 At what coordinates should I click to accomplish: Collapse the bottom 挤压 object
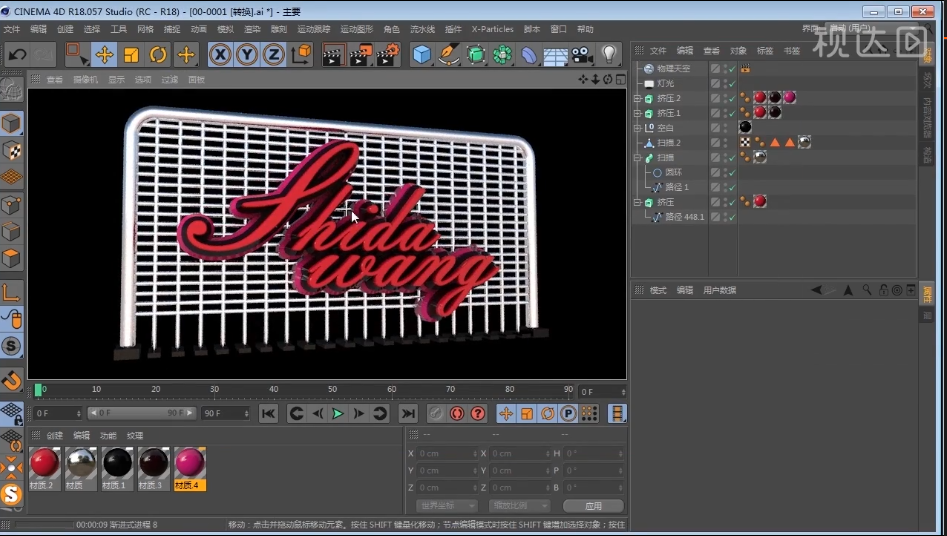click(x=637, y=202)
